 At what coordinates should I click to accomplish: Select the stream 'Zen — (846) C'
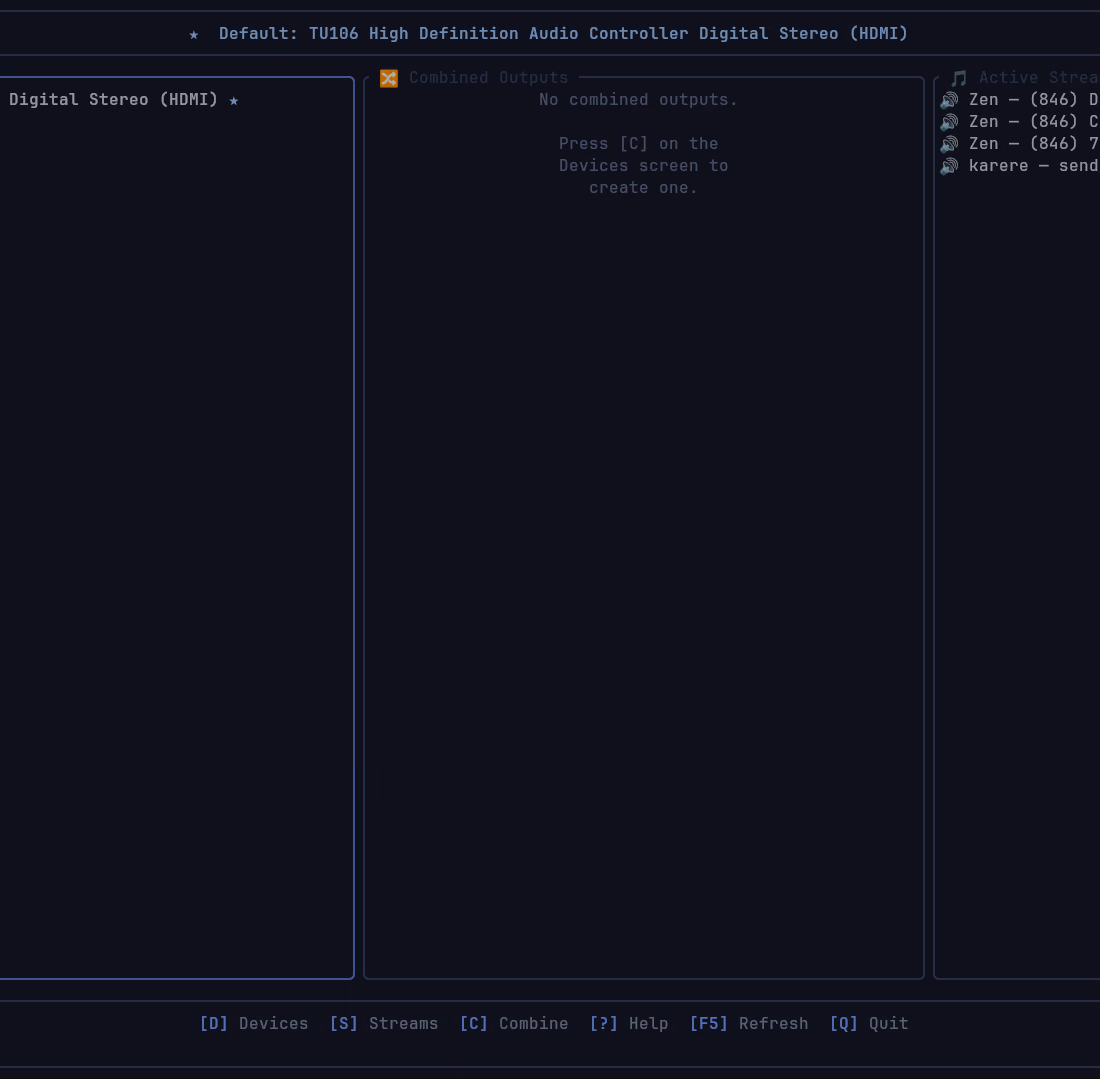click(x=1019, y=121)
